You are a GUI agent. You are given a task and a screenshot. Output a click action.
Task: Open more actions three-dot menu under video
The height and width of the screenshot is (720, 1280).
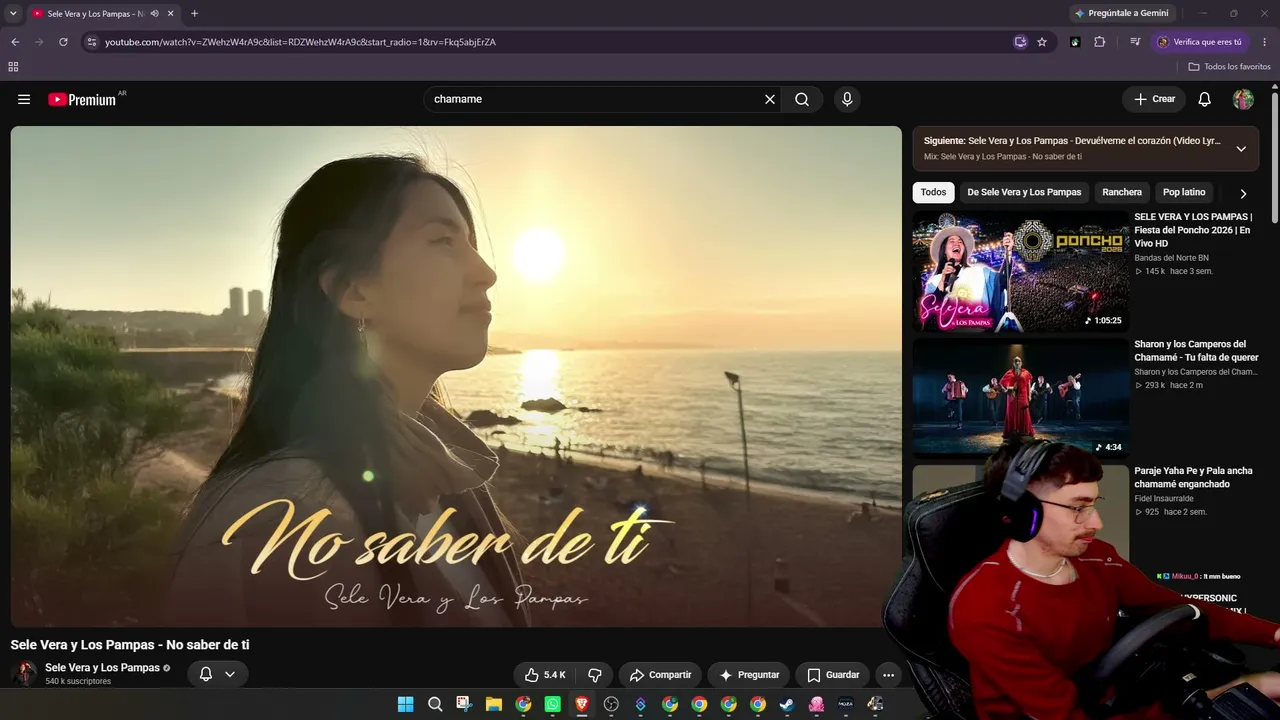click(x=888, y=675)
